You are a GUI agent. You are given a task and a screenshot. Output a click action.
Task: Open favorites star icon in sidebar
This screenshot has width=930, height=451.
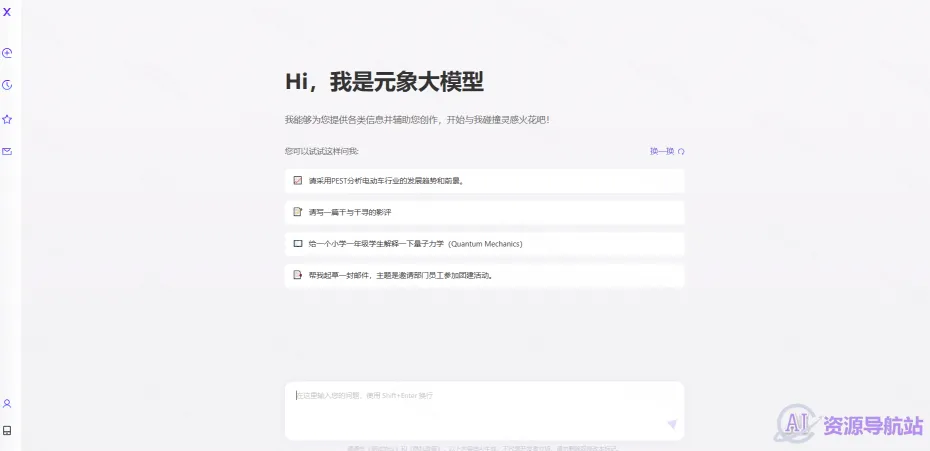7,119
